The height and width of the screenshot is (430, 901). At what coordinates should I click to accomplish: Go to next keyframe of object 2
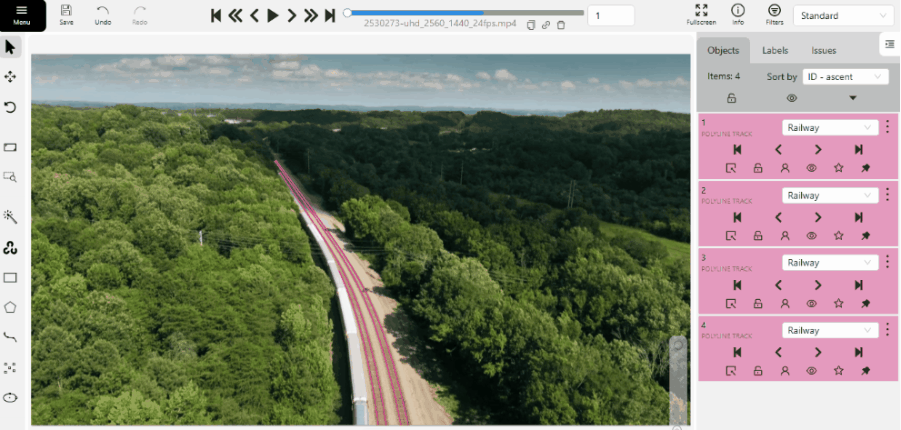[818, 217]
